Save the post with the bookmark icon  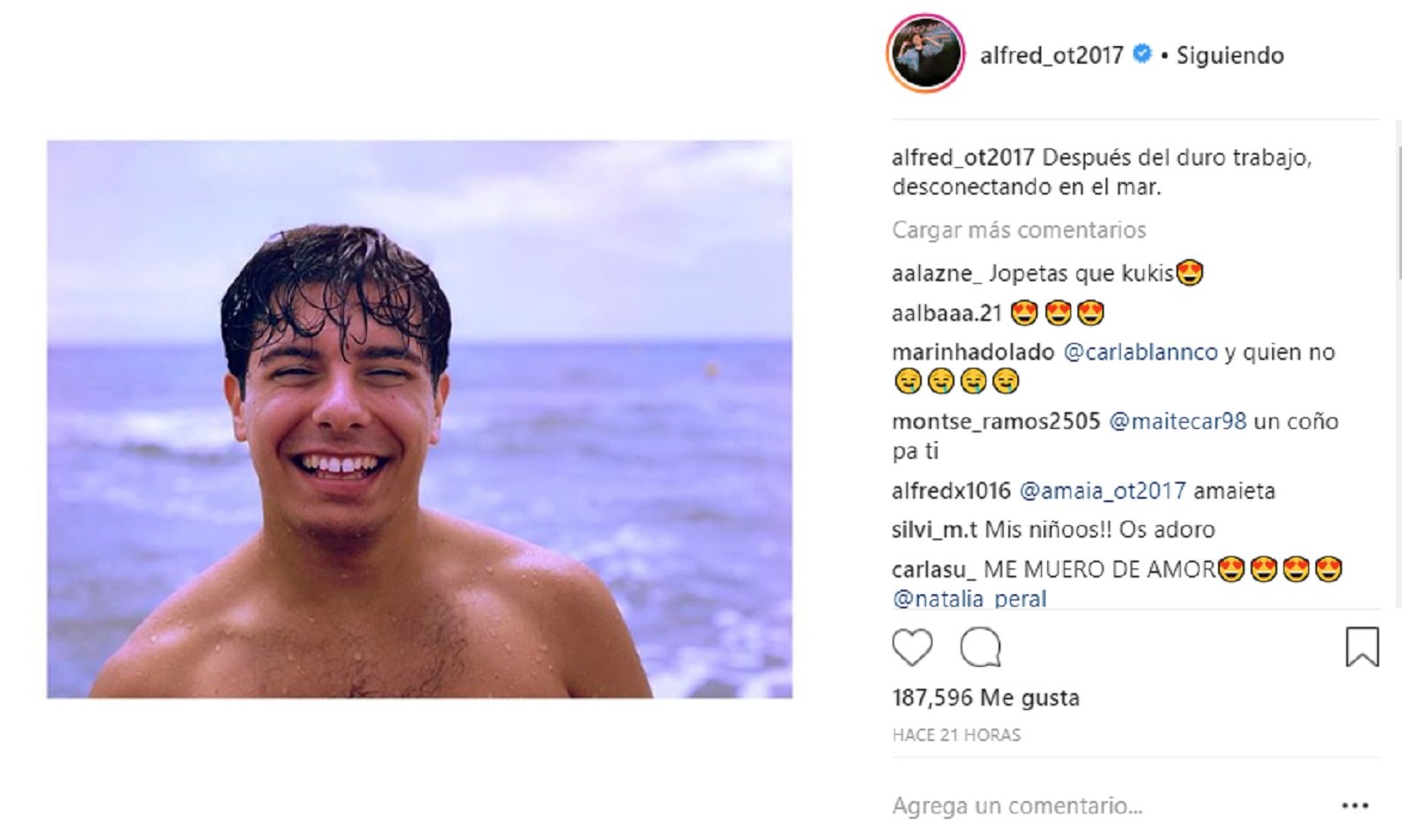(x=1361, y=646)
